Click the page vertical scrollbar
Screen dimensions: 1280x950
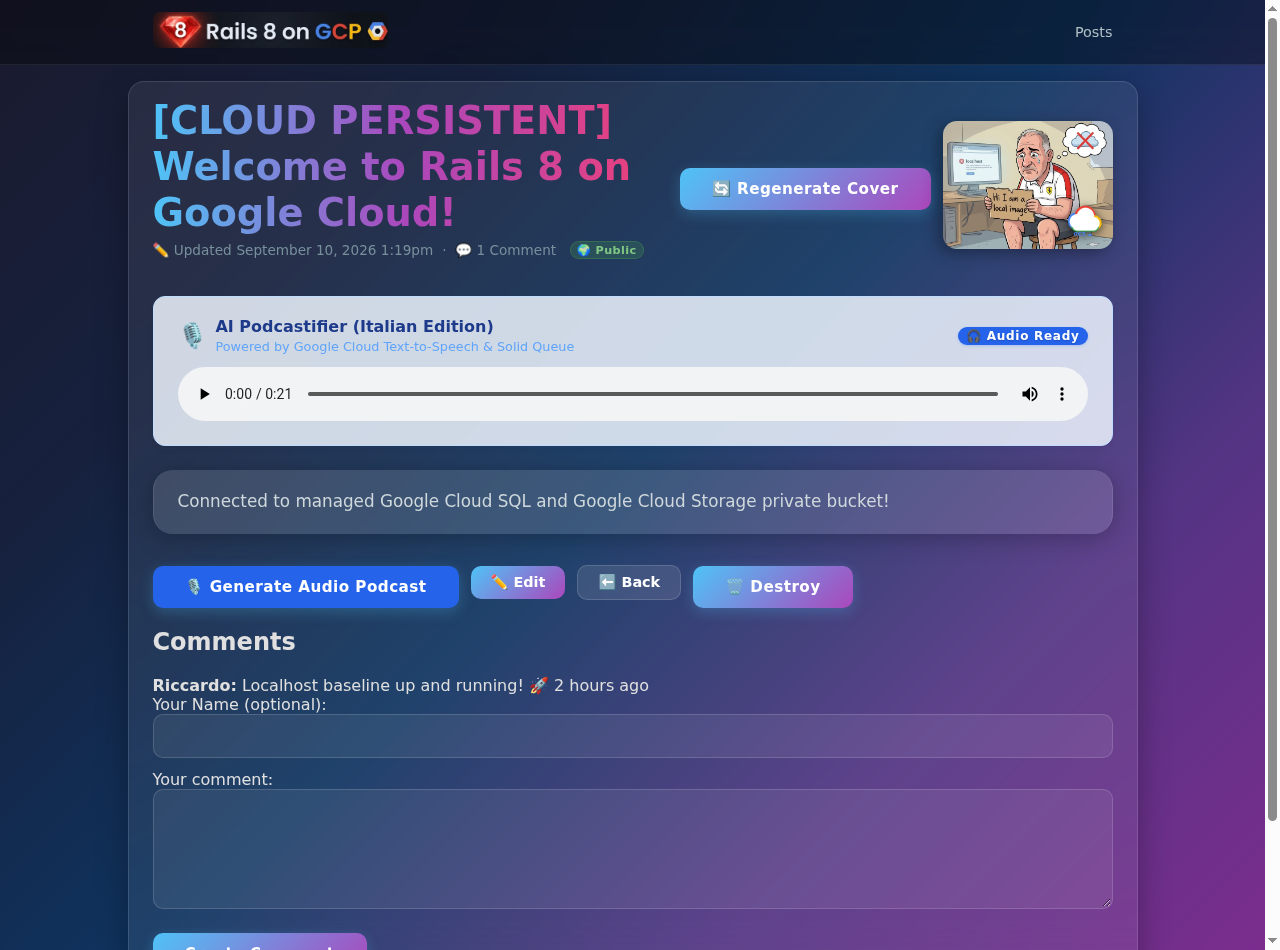coord(1272,420)
